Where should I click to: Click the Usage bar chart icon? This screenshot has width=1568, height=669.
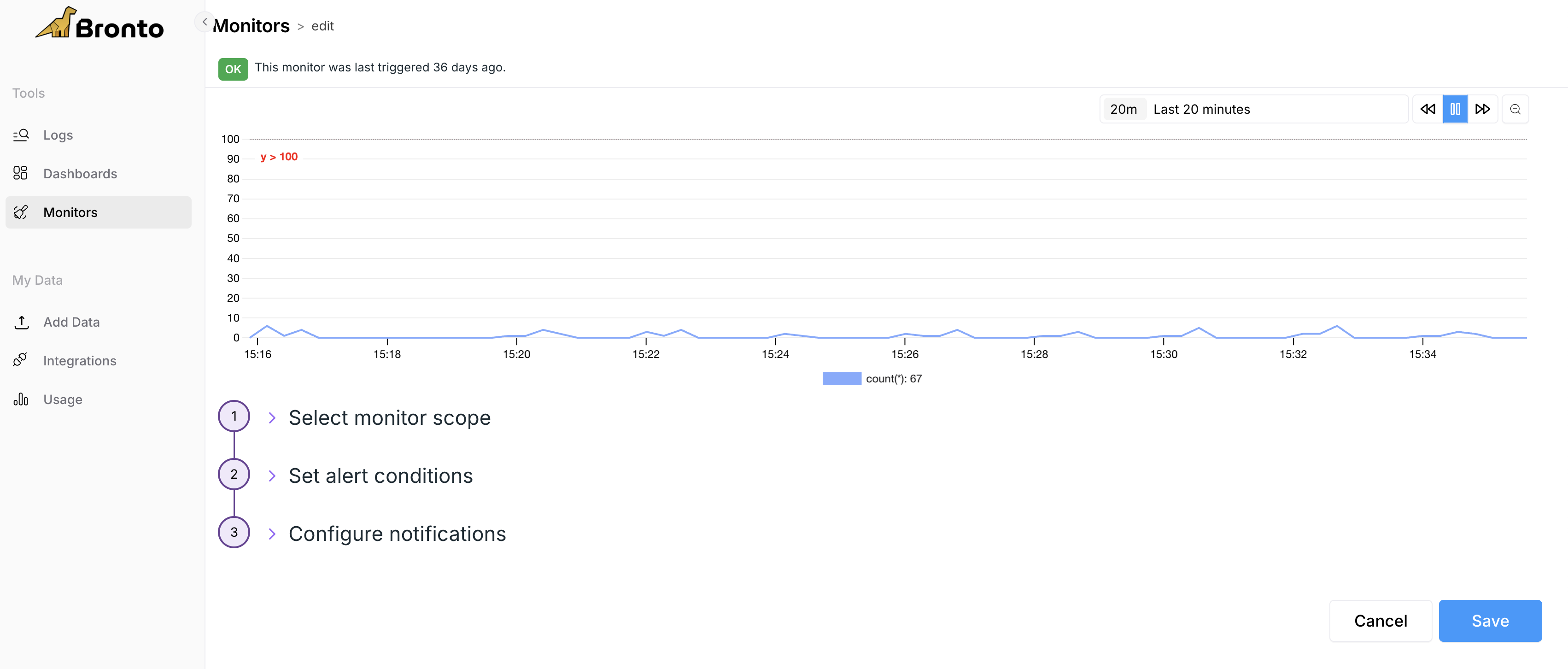coord(21,399)
